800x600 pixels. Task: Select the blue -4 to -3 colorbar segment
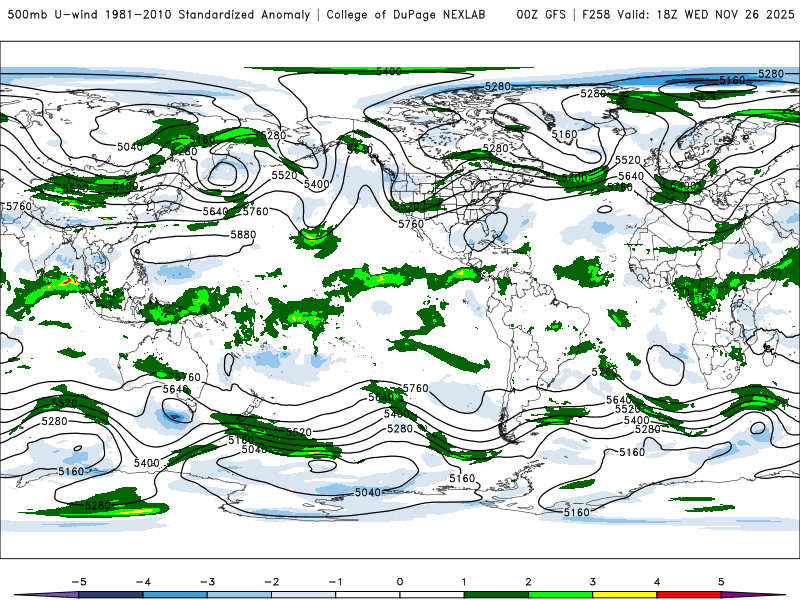click(x=175, y=595)
